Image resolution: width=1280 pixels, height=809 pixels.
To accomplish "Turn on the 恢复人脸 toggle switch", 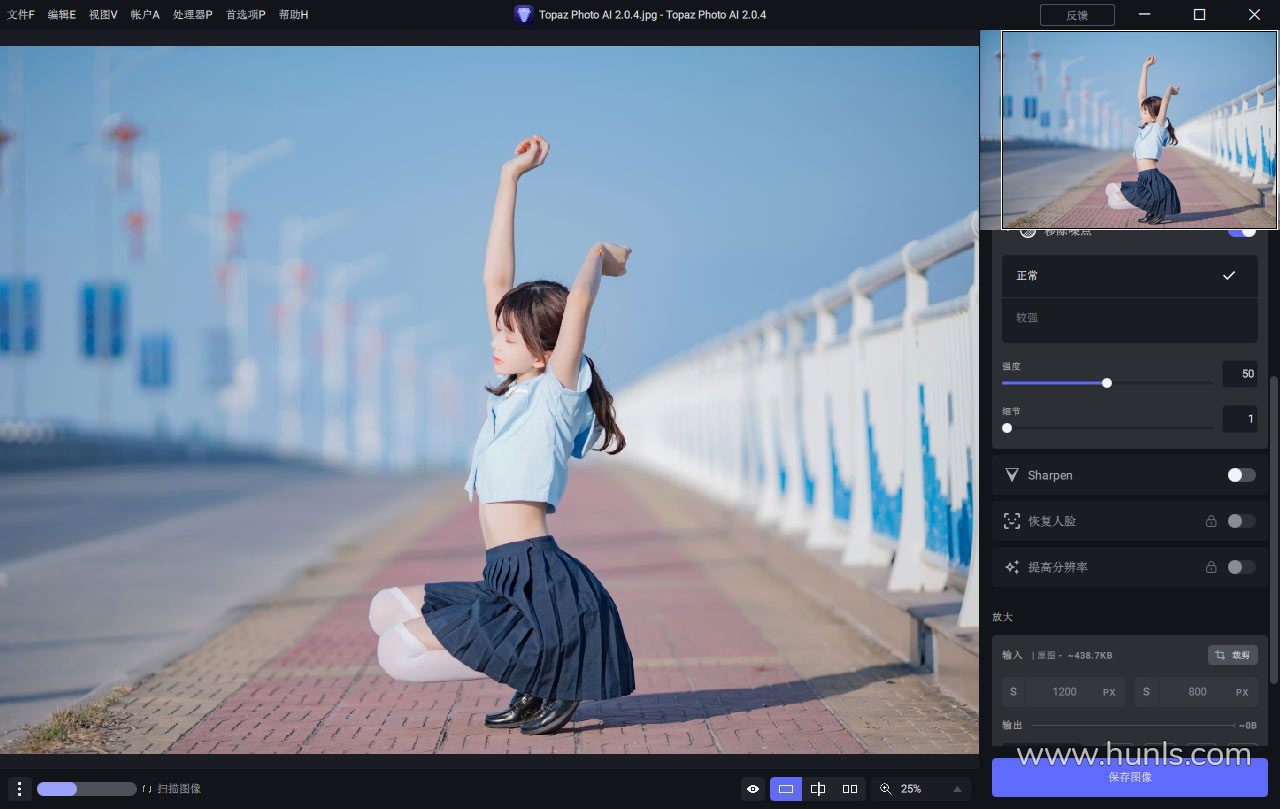I will (x=1241, y=521).
